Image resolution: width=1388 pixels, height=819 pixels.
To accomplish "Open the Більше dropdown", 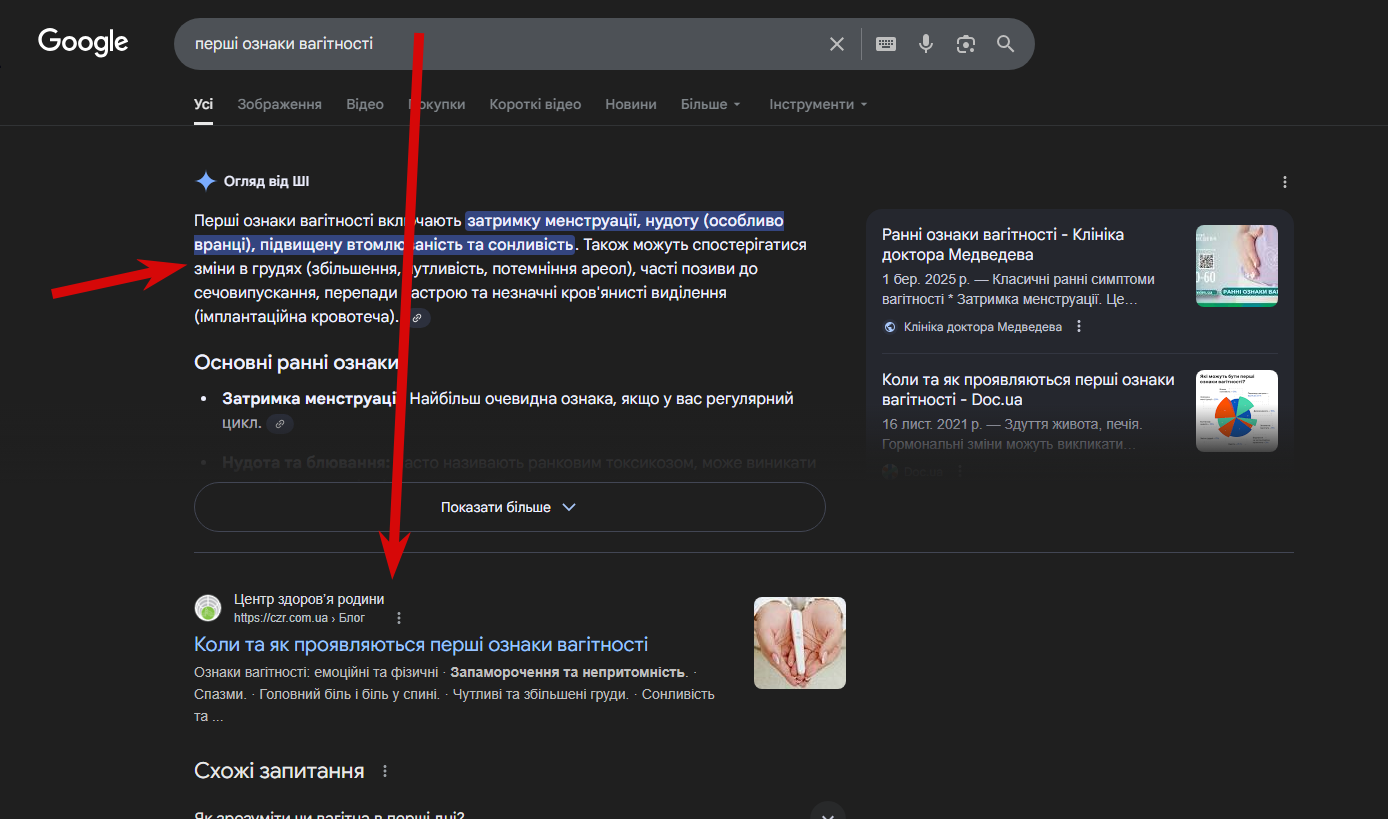I will 711,104.
